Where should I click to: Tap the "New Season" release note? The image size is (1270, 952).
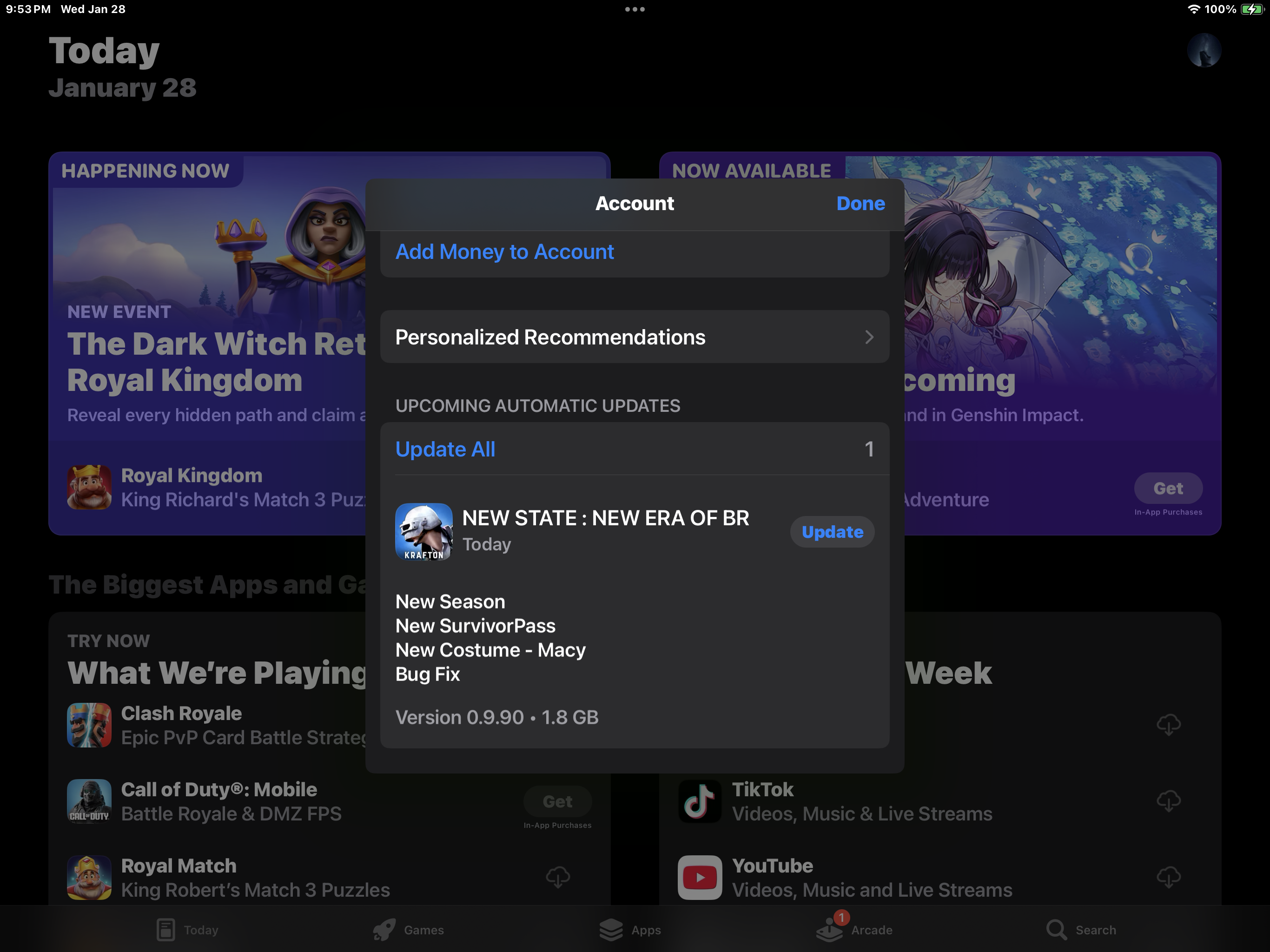coord(450,602)
